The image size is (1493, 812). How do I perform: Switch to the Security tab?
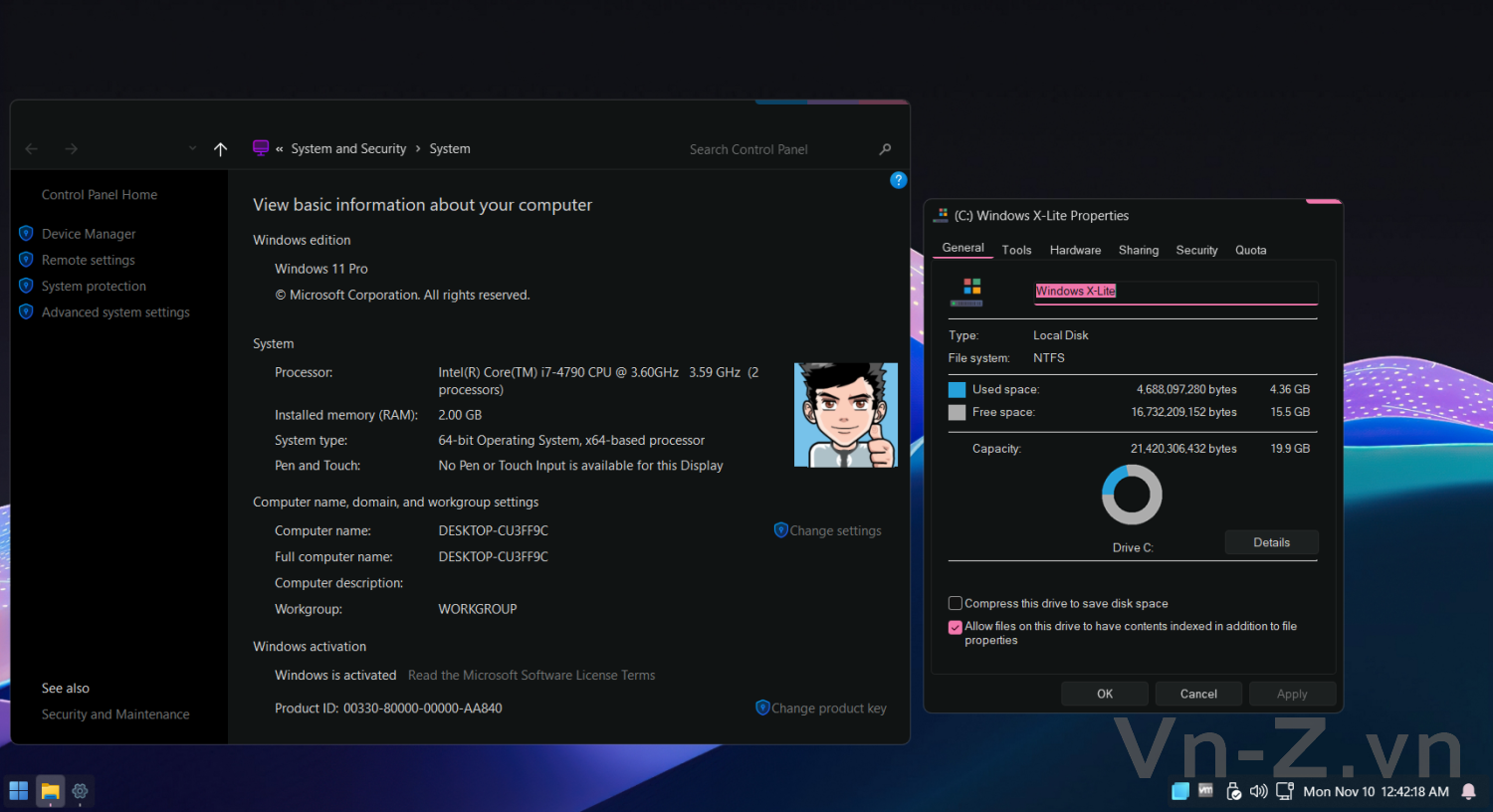(x=1196, y=250)
